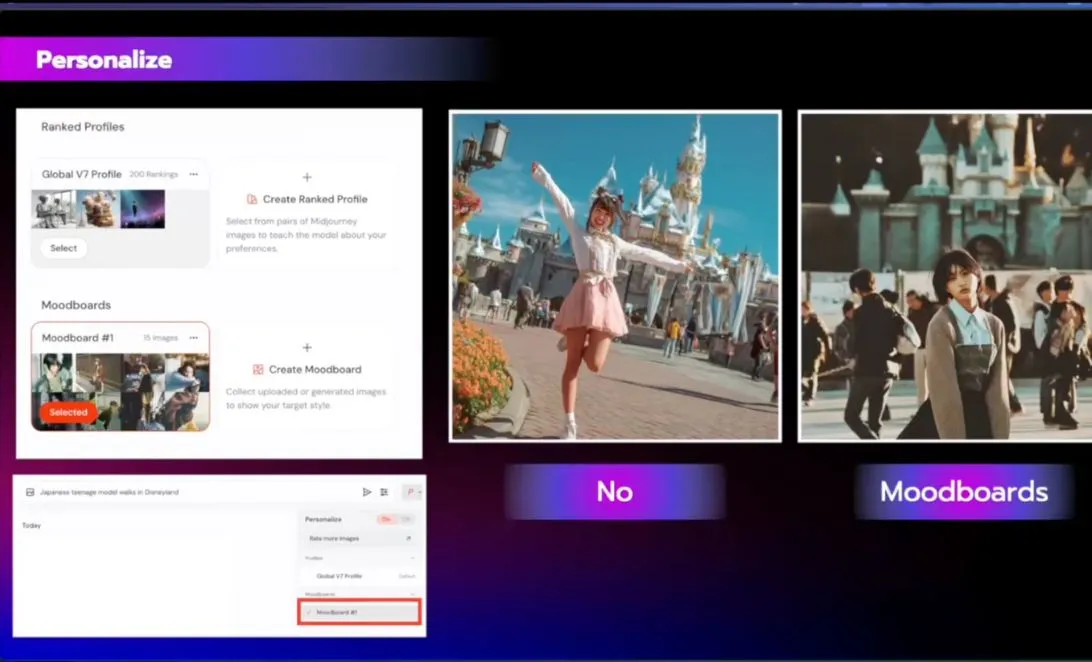The height and width of the screenshot is (662, 1092).
Task: Click the 'Ranked Profiles' heading
Action: 83,127
